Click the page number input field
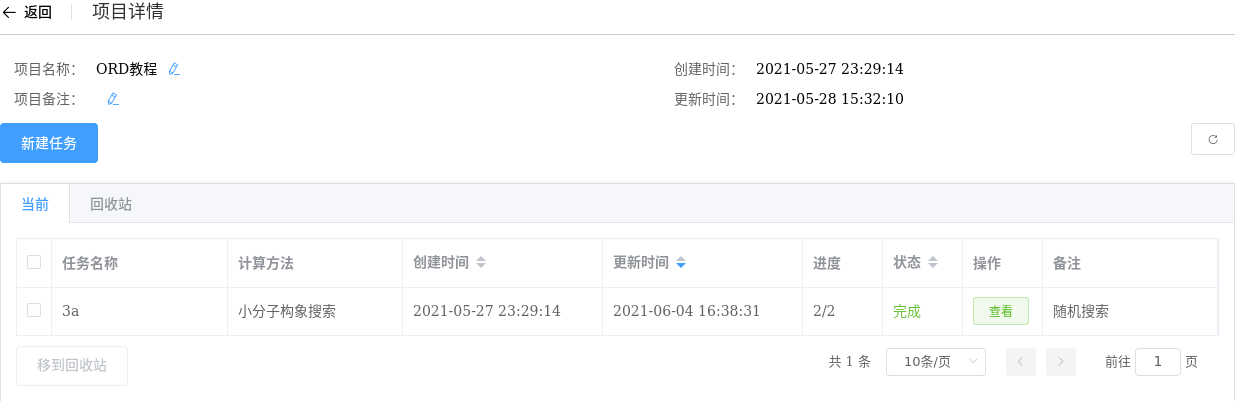Viewport: 1235px width, 401px height. [1157, 362]
